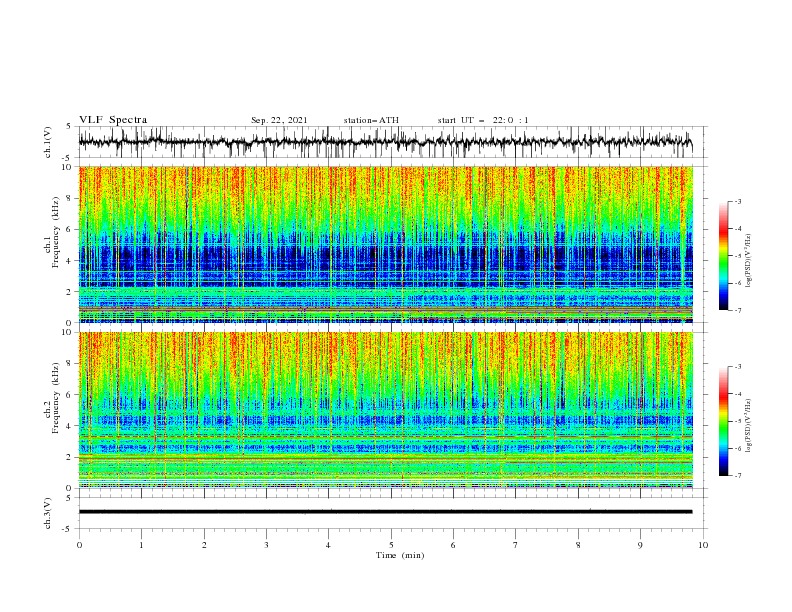Screen dimensions: 792x612
Task: Click the 'ch.3(V)' axis label
Action: tap(48, 513)
